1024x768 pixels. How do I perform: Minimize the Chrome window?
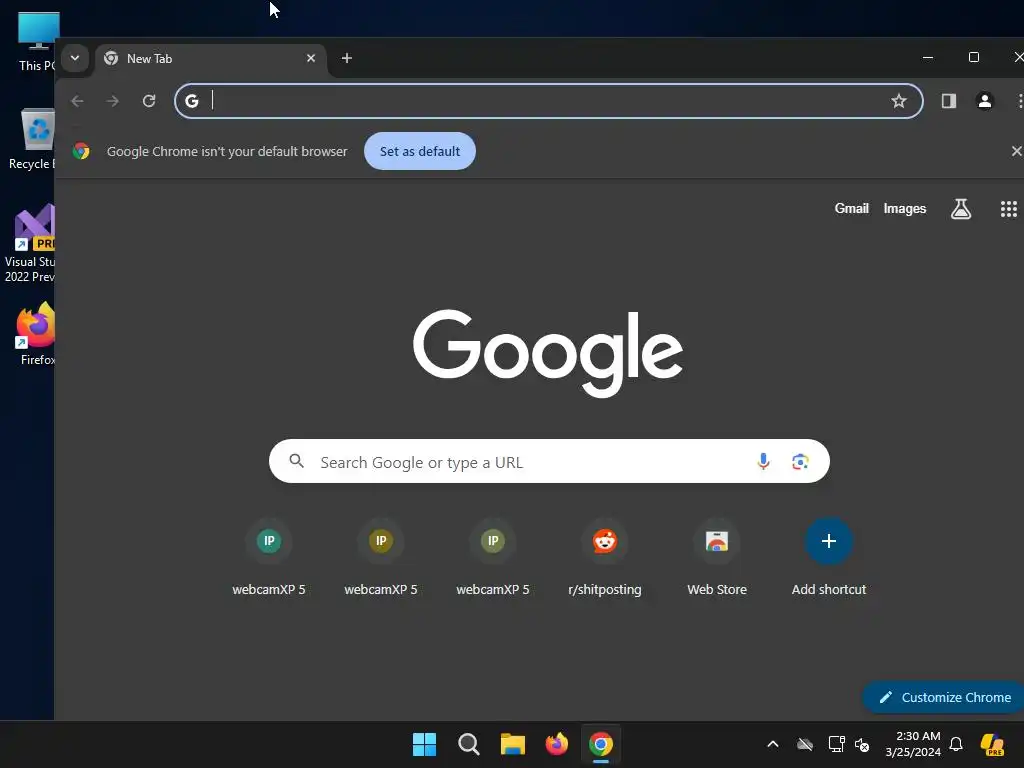click(927, 57)
